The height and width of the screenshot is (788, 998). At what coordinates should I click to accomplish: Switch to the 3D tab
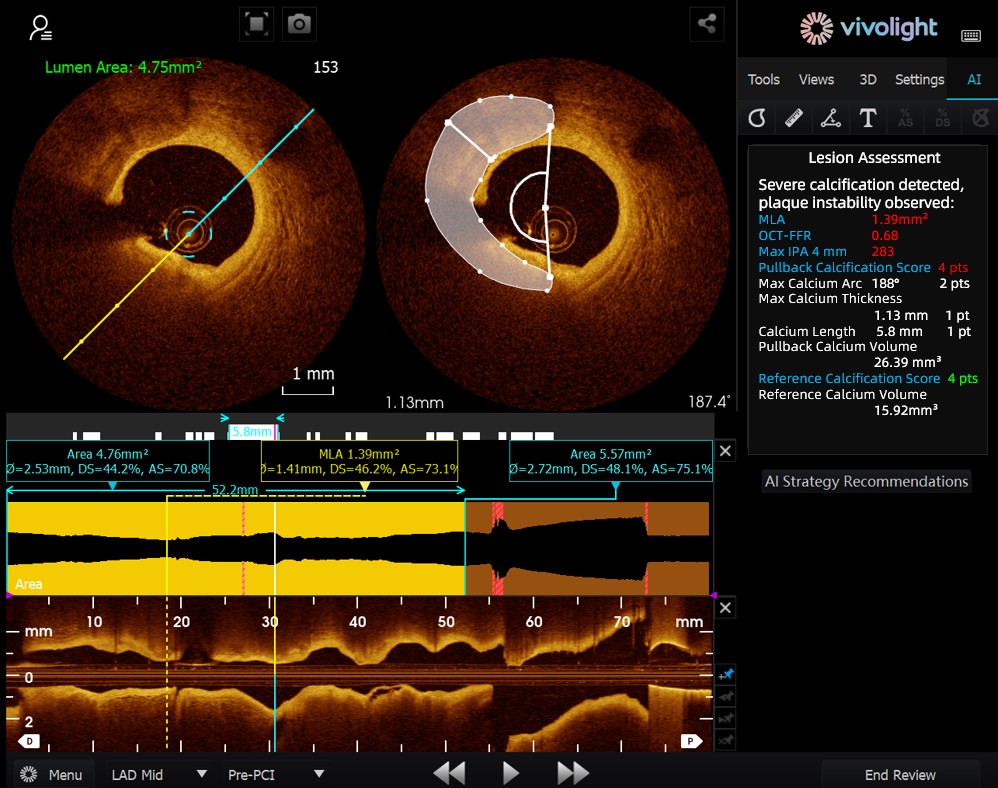pos(867,79)
